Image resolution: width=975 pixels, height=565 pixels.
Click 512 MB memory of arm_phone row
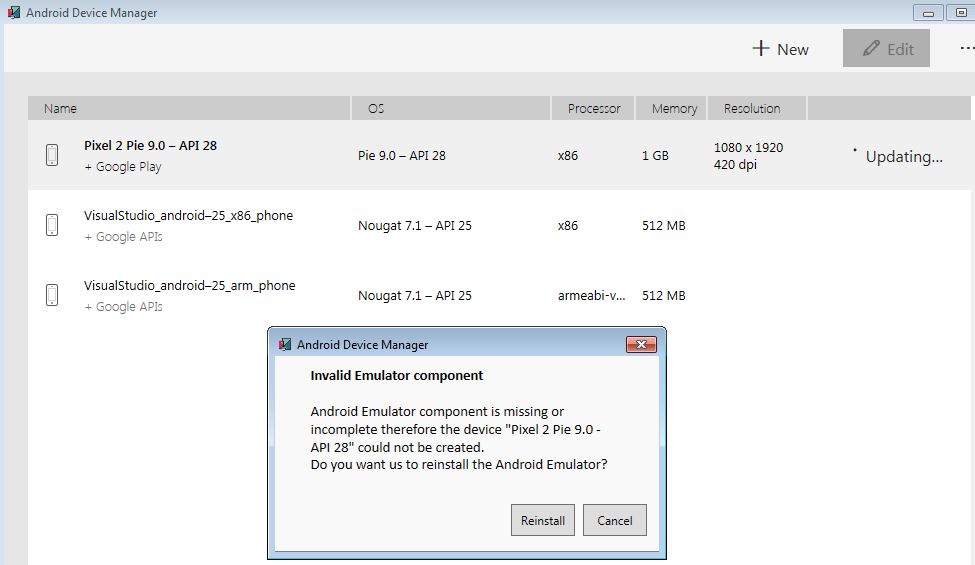tap(663, 296)
